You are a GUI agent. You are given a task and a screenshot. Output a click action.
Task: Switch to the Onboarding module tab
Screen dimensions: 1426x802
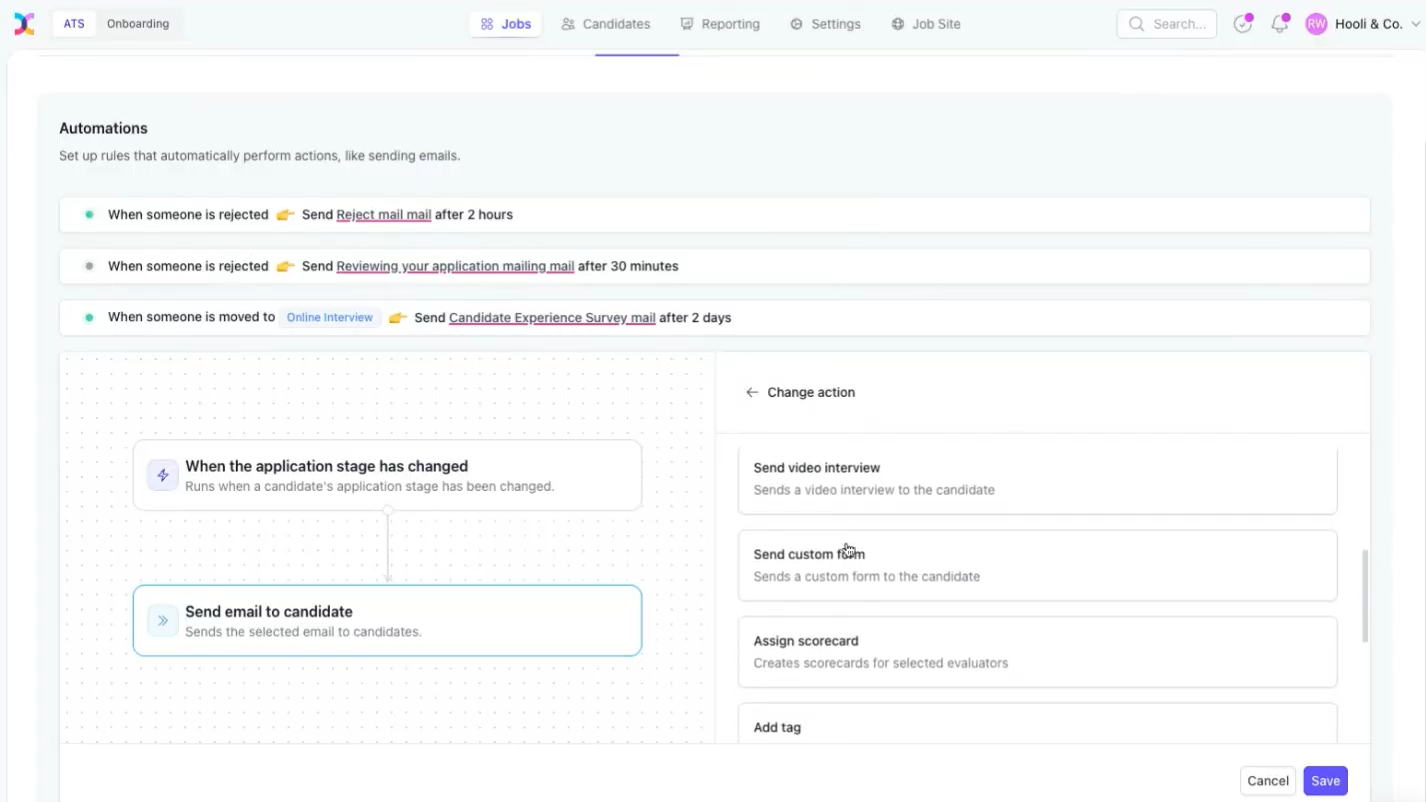click(x=138, y=24)
